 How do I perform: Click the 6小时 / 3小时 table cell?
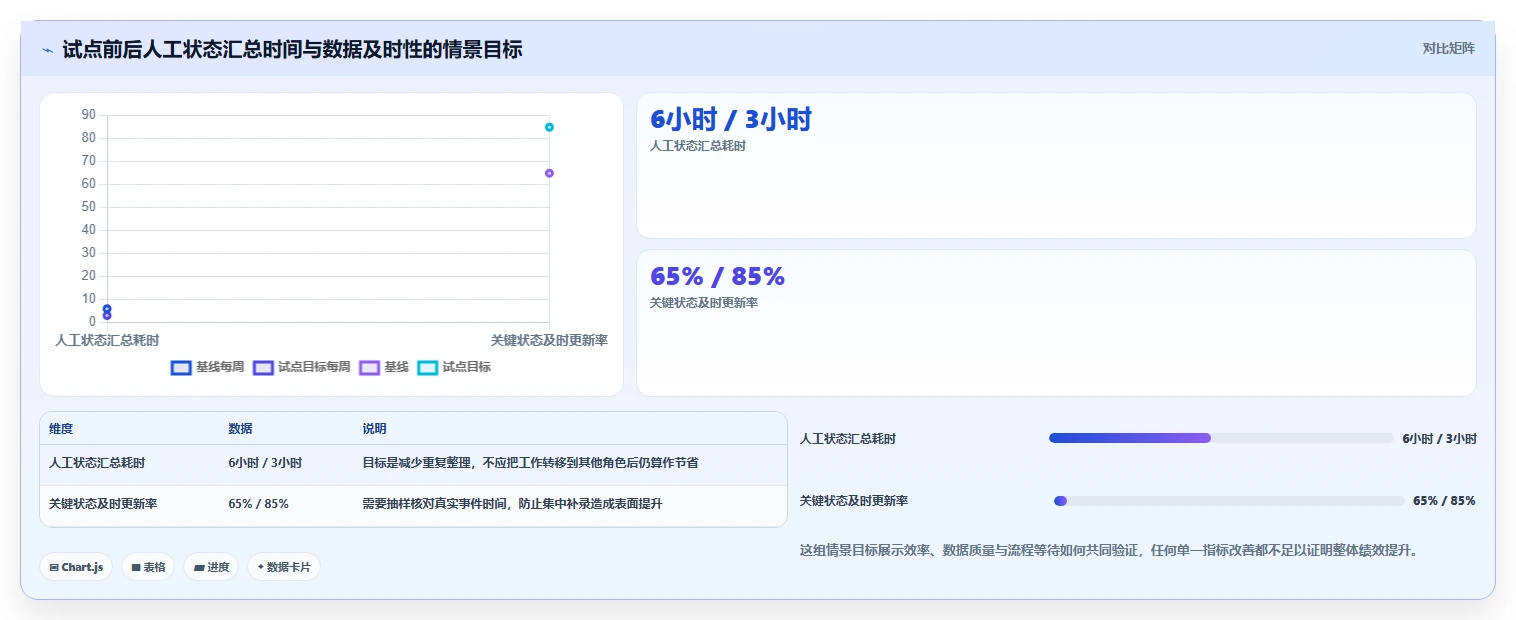point(265,463)
